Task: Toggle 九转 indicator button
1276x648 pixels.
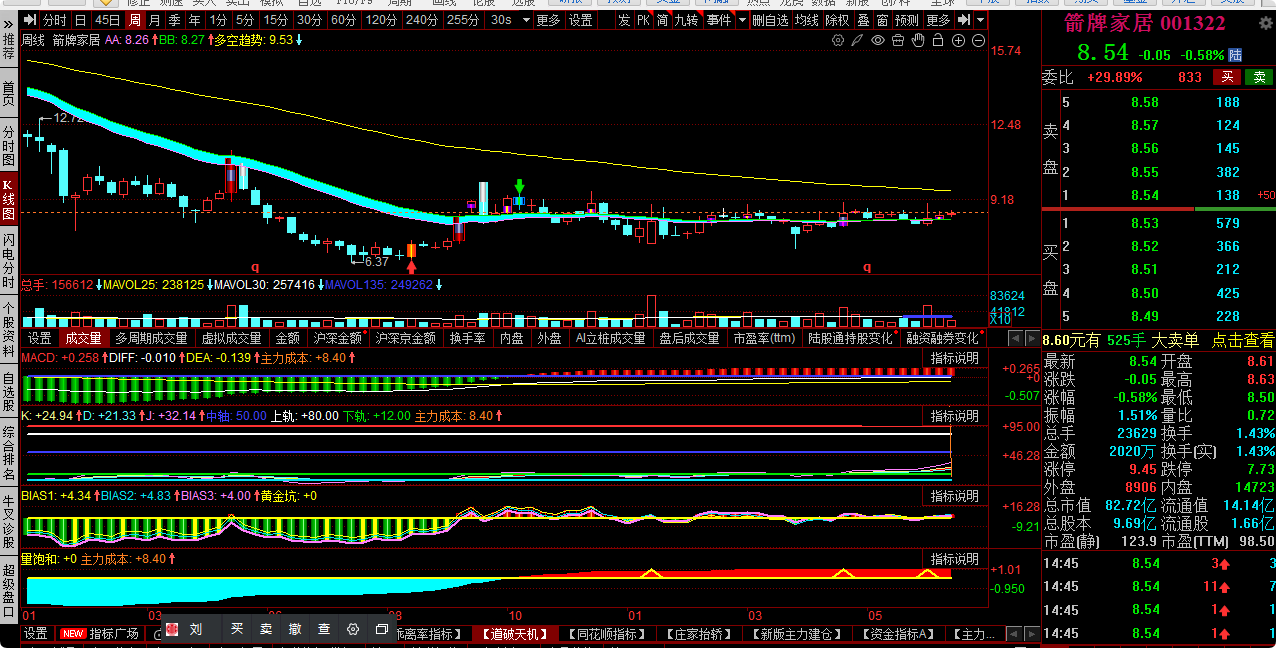Action: click(686, 20)
